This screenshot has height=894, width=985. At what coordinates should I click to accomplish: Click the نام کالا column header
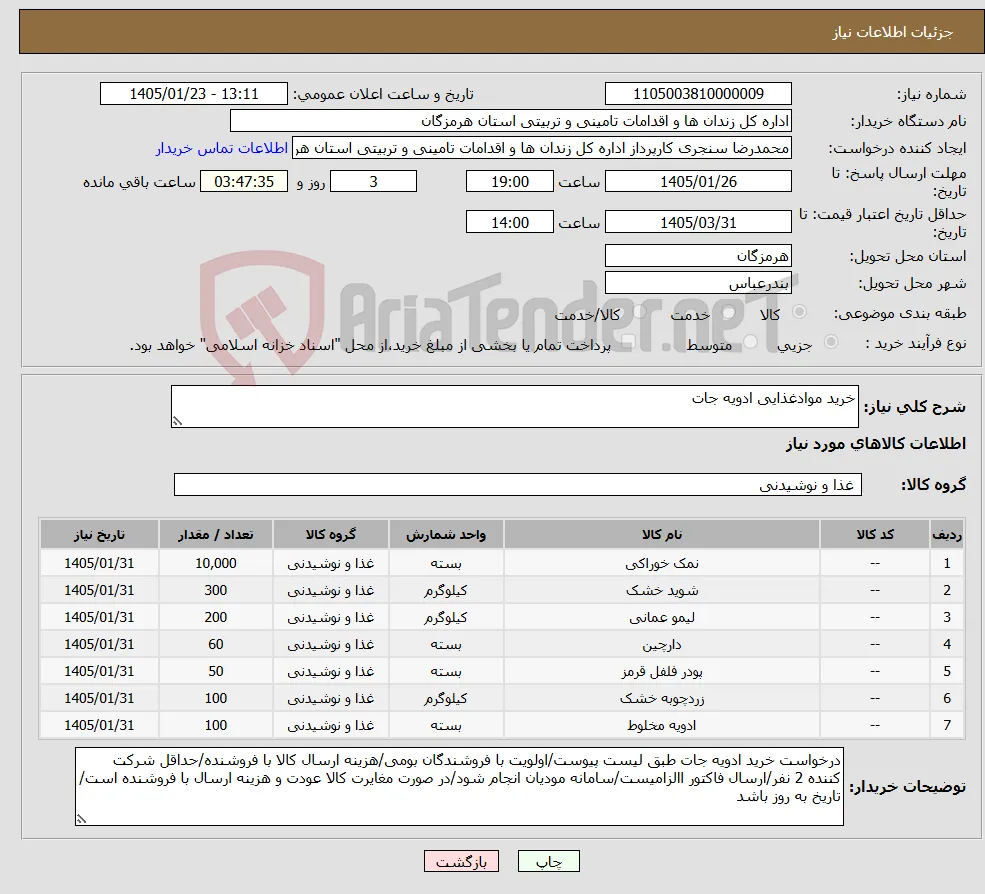click(661, 534)
